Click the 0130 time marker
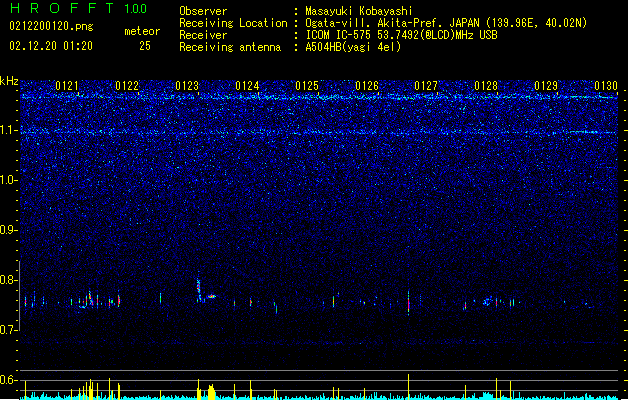 [606, 86]
